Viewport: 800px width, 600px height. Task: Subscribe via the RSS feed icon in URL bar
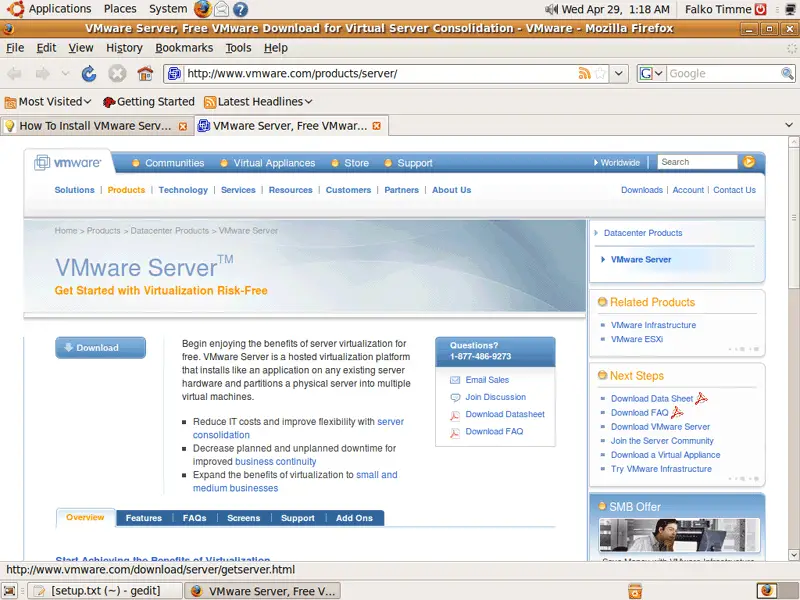[x=584, y=73]
